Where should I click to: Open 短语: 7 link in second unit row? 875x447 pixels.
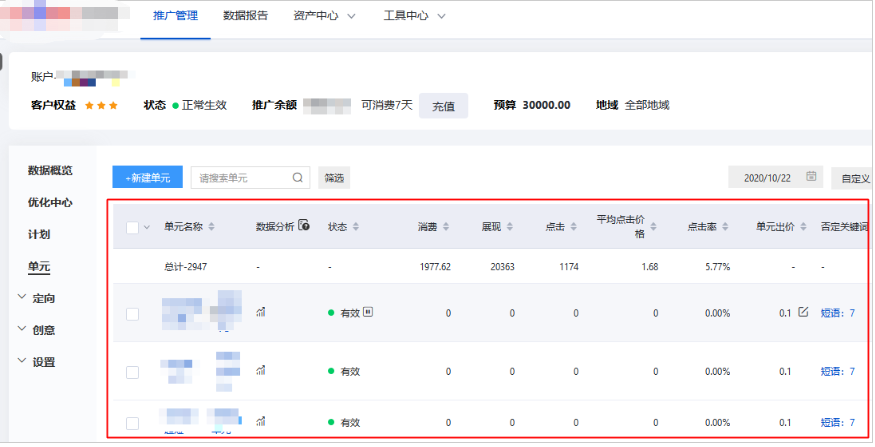838,371
